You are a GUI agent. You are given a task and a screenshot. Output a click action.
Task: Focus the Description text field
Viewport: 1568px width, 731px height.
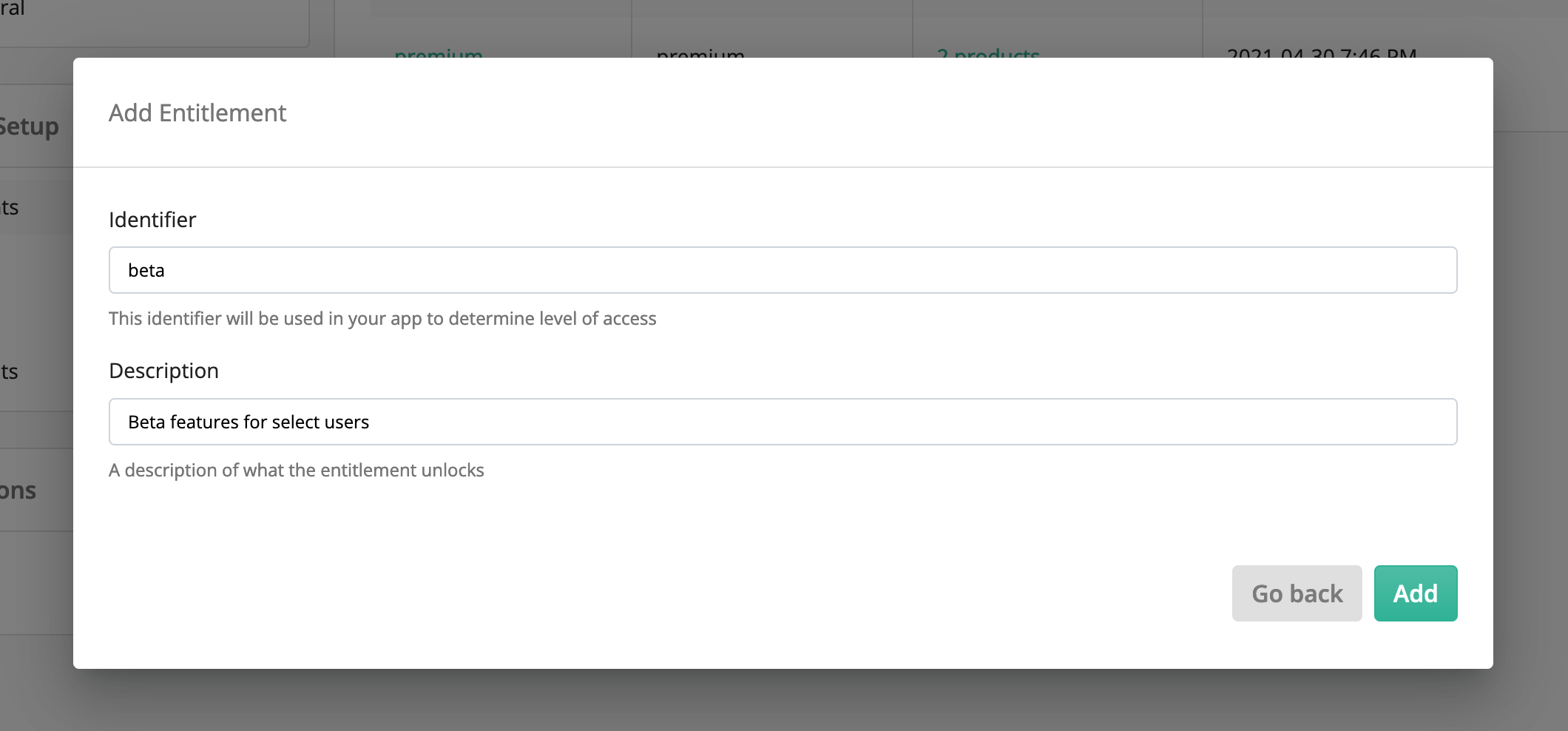[x=783, y=422]
